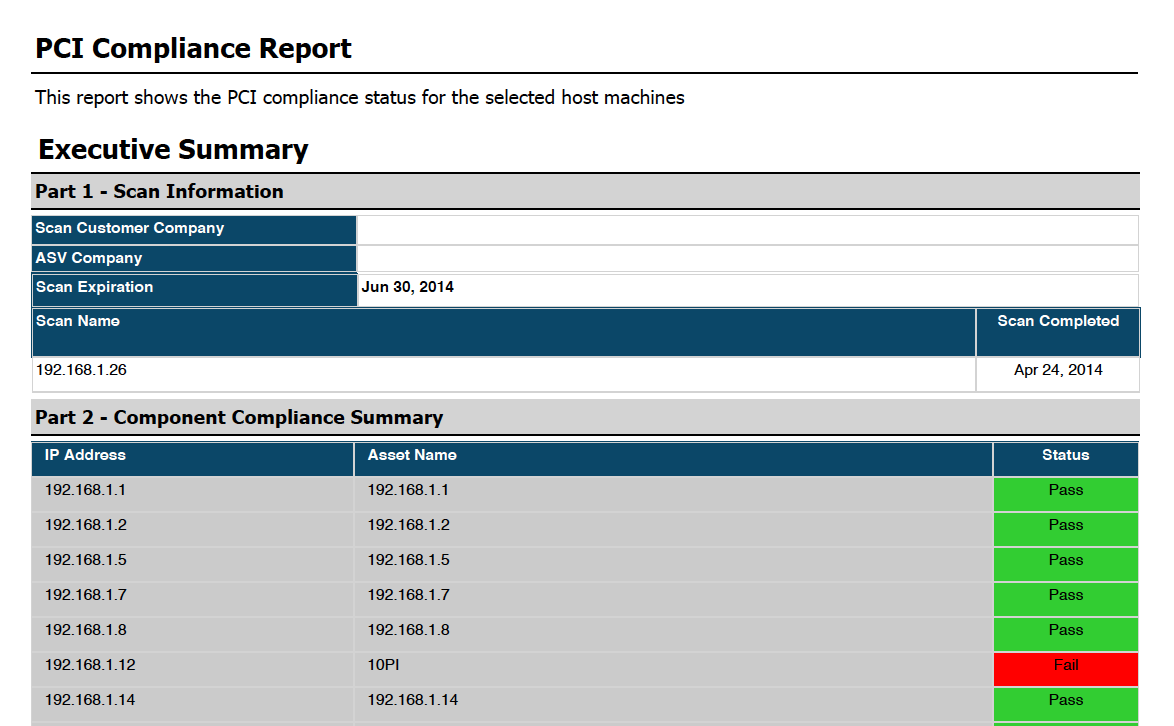Screen dimensions: 1174x726
Task: Click IP address 192.168.1.12 in the table
Action: (x=90, y=666)
